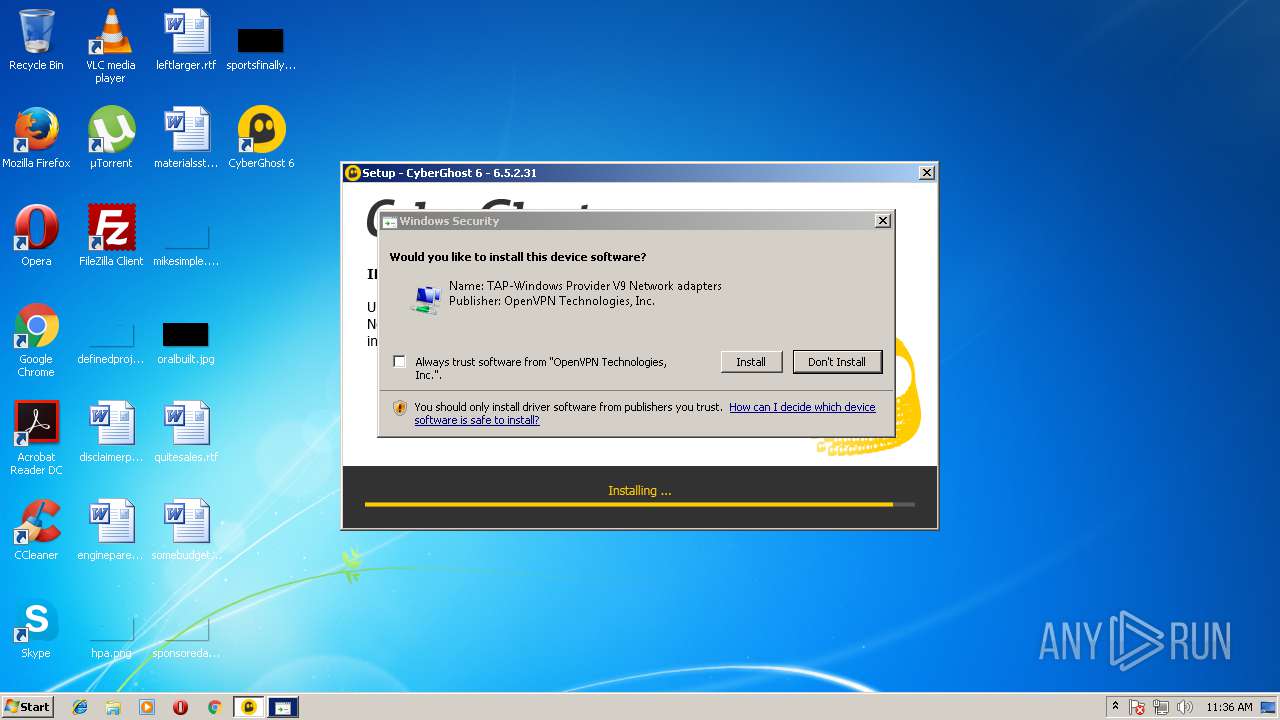1280x720 pixels.
Task: Click Chrome icon in taskbar
Action: 214,707
